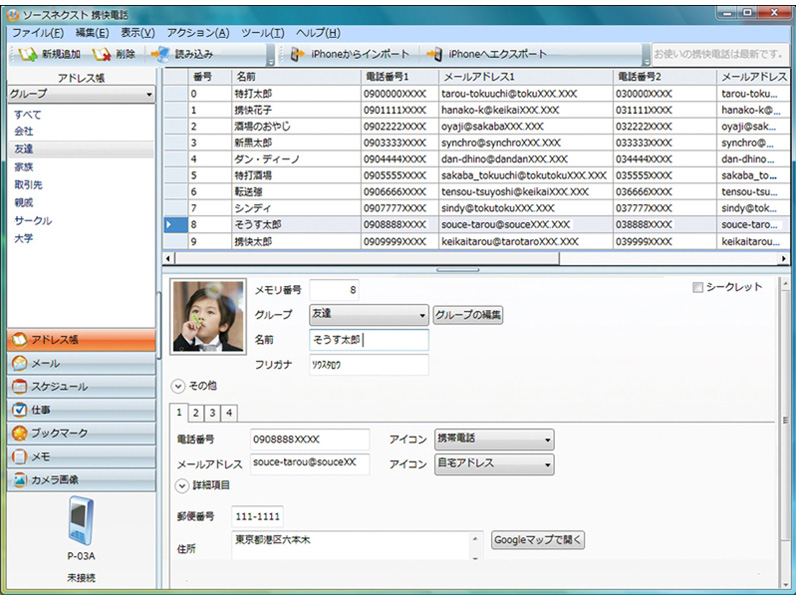The image size is (796, 597).
Task: Click the 削除 (delete) toolbar icon
Action: (x=101, y=54)
